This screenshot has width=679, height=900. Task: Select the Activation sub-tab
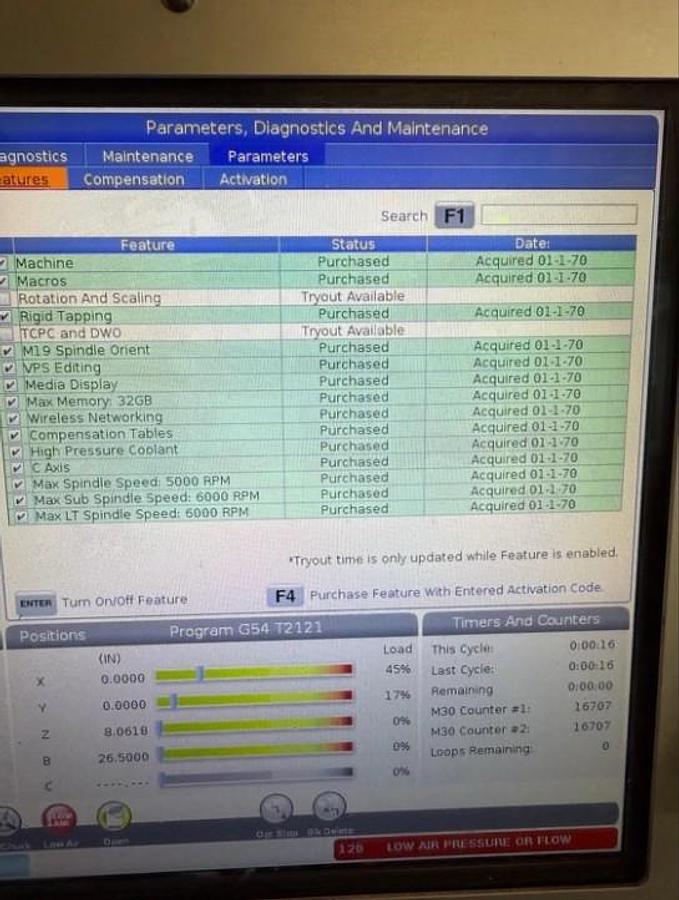[x=253, y=180]
